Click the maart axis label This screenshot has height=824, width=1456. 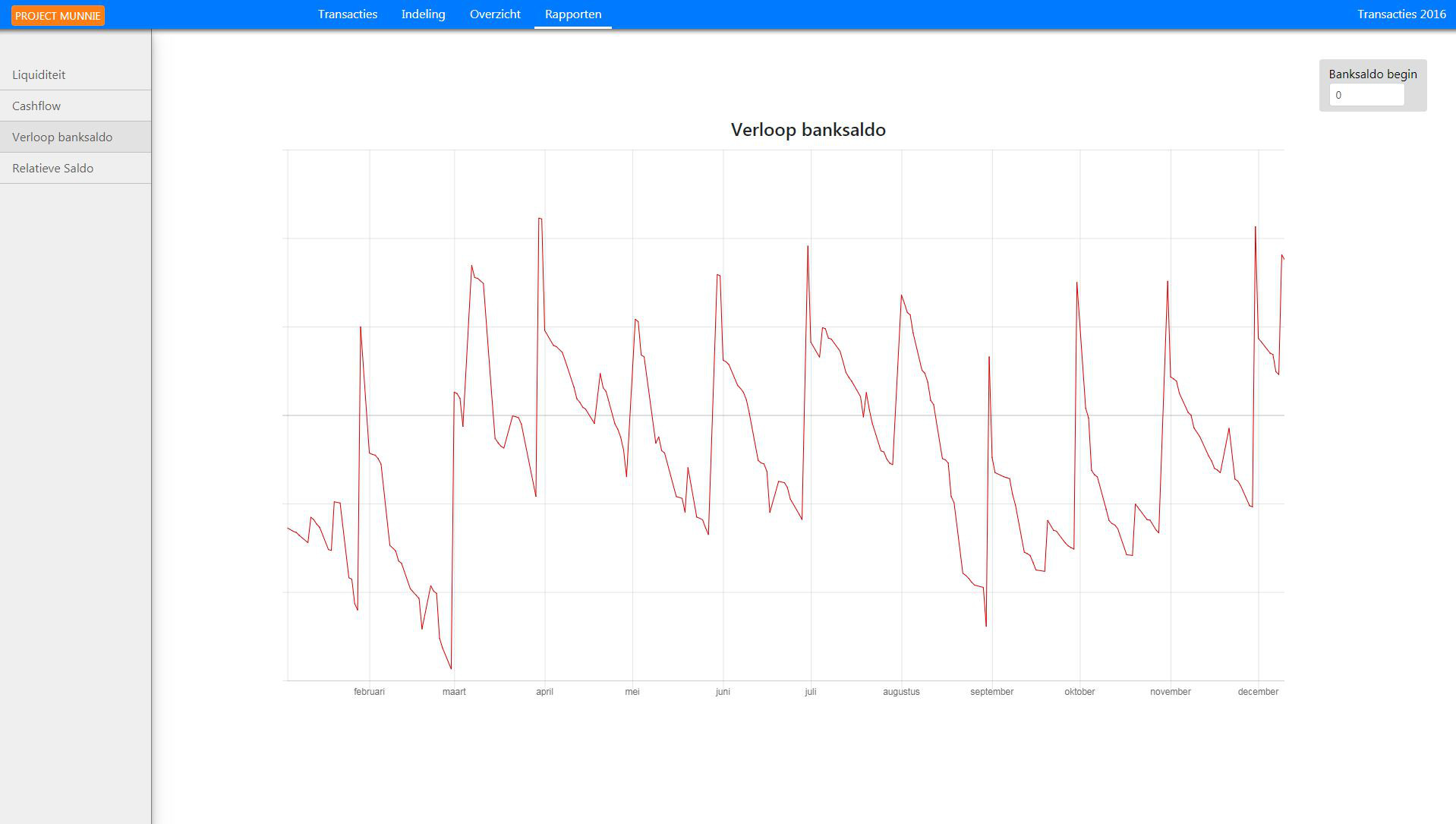(454, 692)
